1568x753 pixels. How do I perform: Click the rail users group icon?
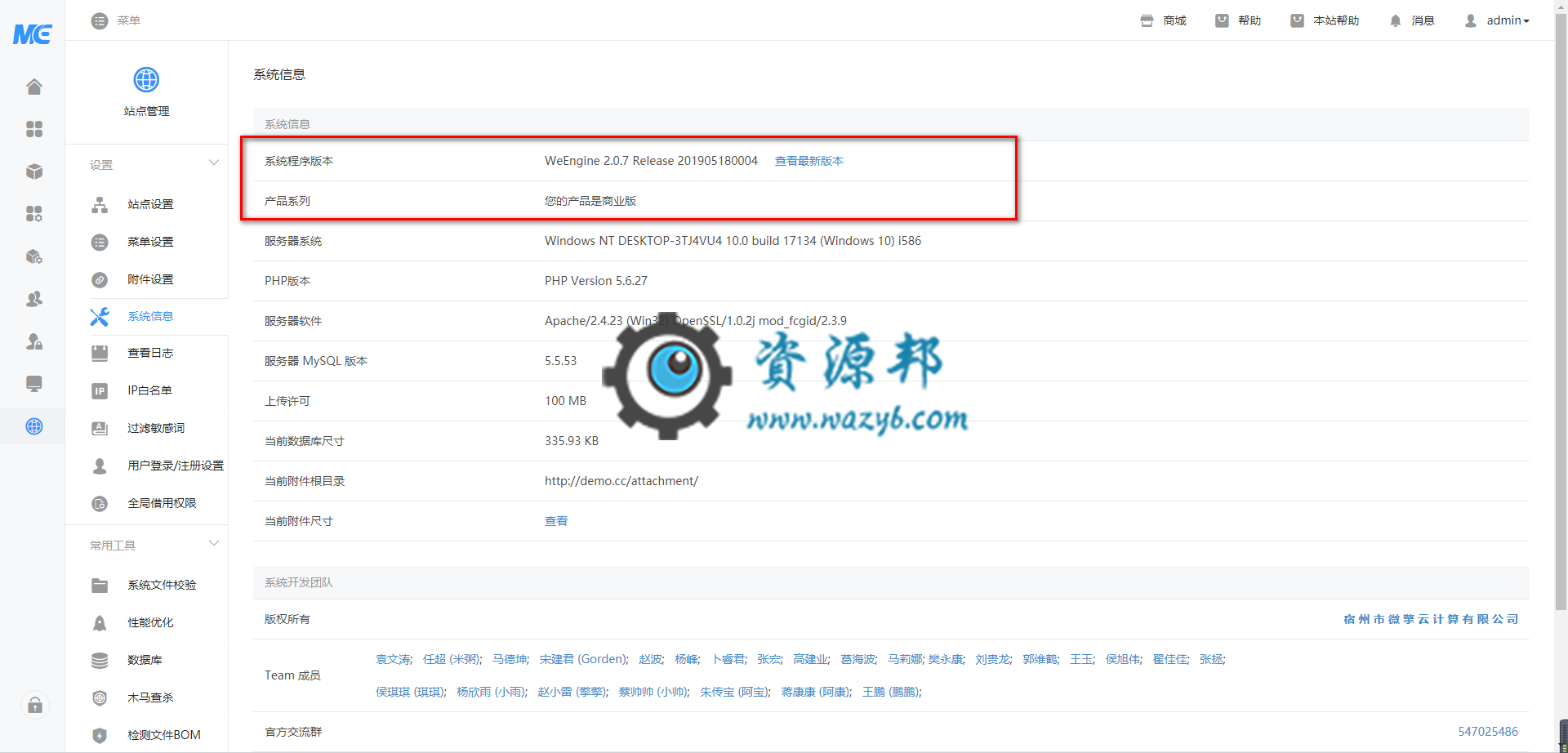click(x=33, y=299)
